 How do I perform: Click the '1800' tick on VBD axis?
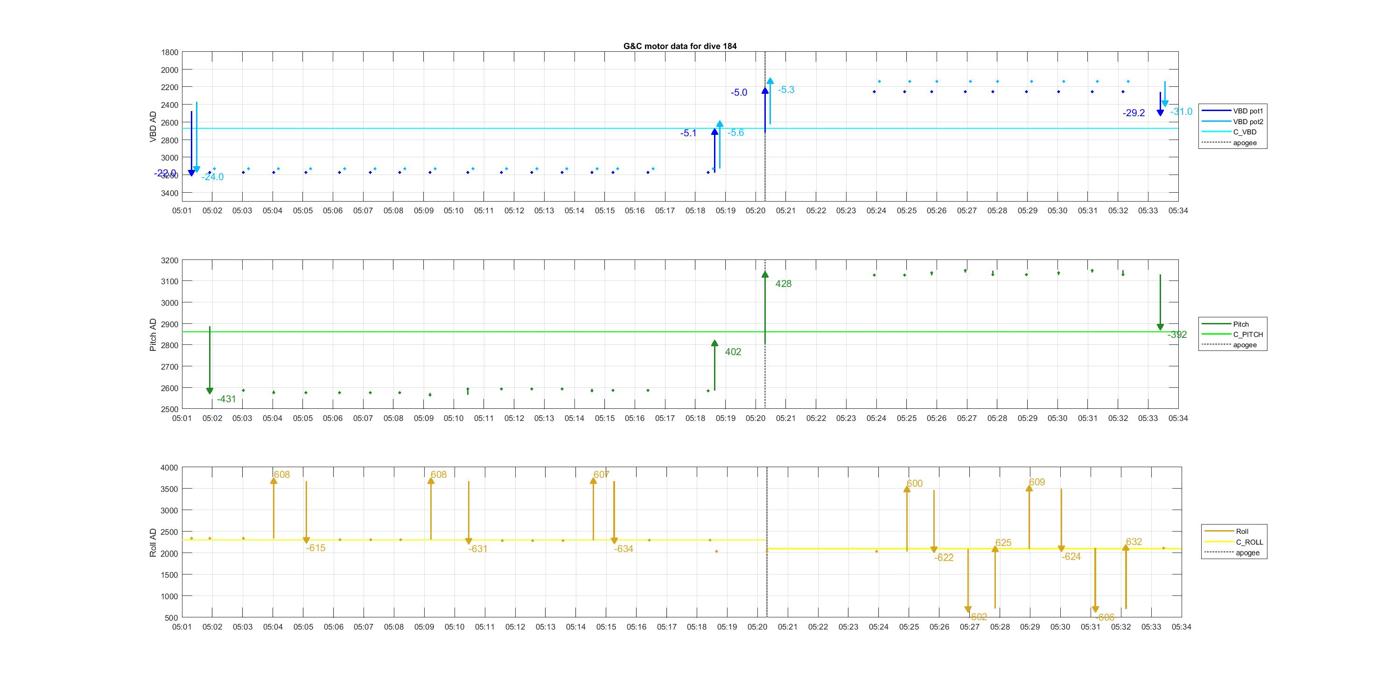(170, 52)
